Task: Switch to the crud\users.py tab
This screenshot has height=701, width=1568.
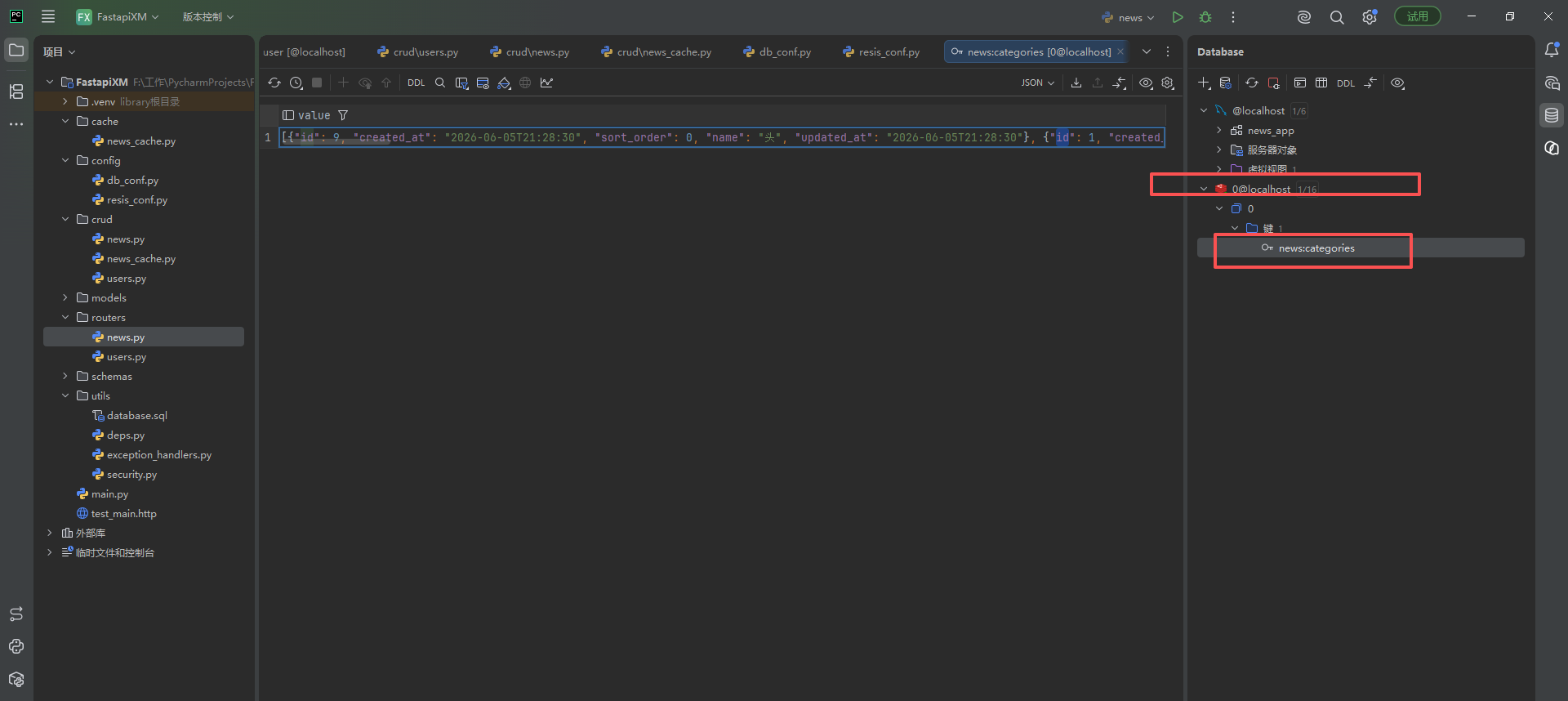Action: click(417, 51)
